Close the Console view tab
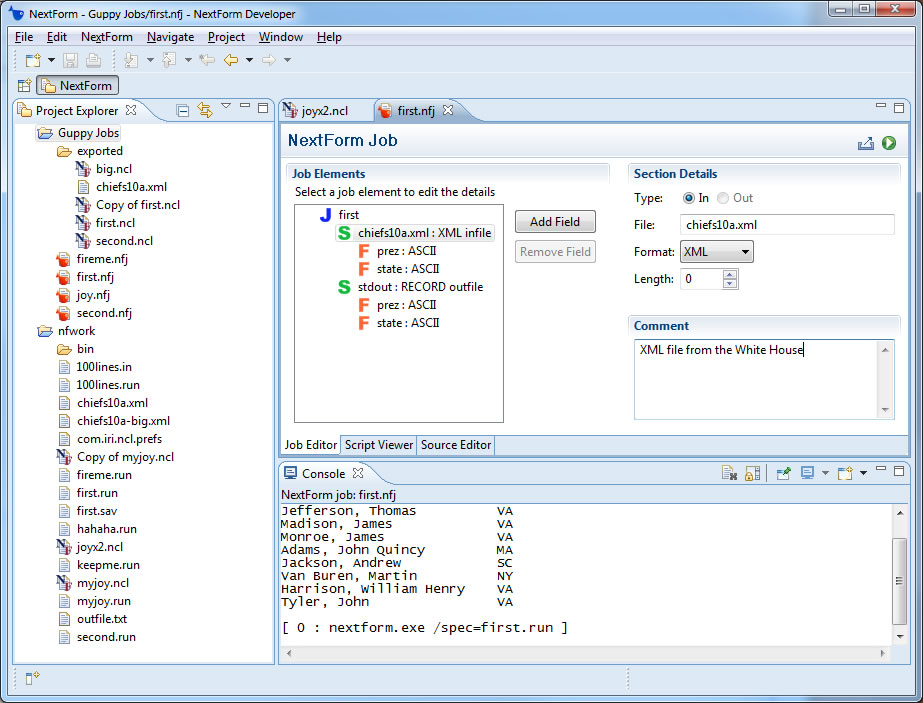923x703 pixels. click(x=358, y=473)
